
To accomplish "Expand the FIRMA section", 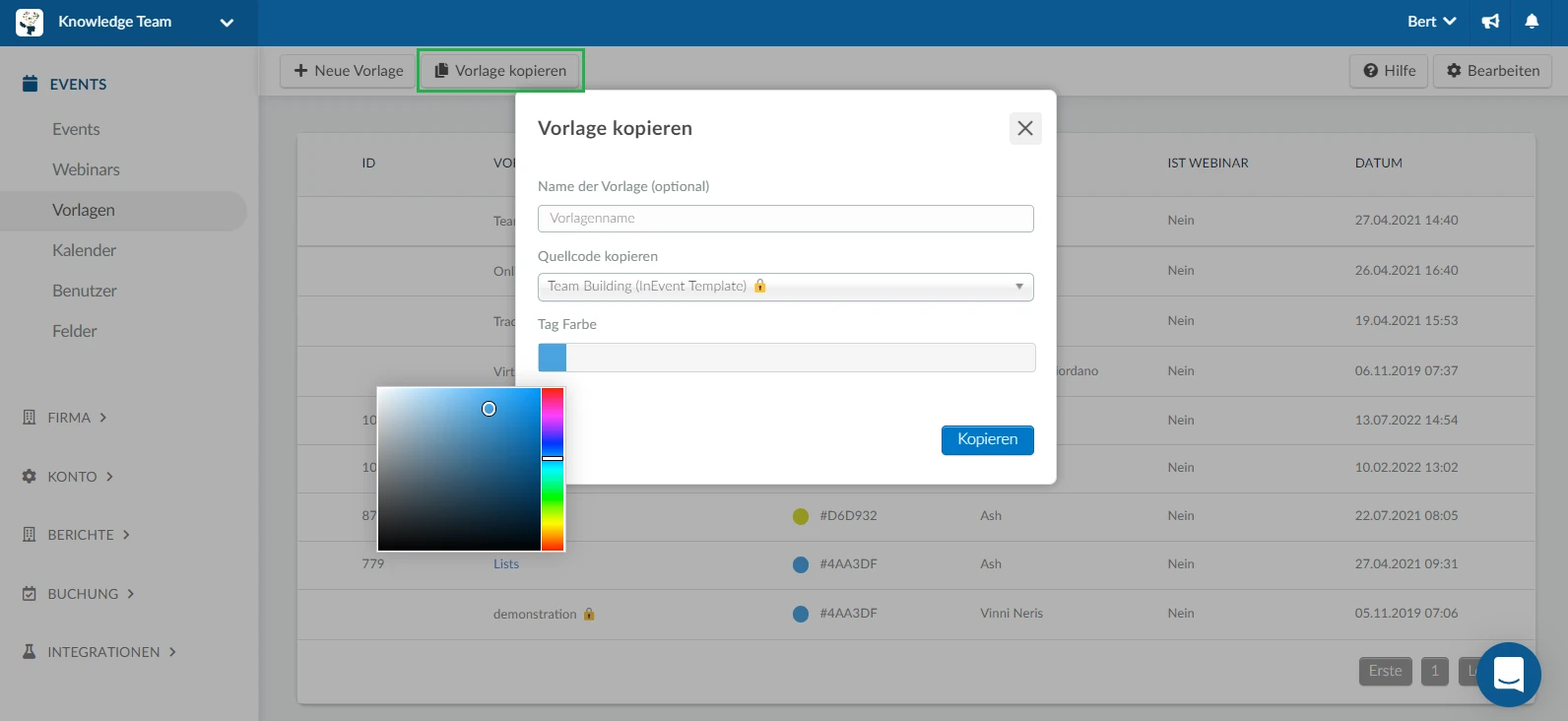I will click(x=77, y=418).
